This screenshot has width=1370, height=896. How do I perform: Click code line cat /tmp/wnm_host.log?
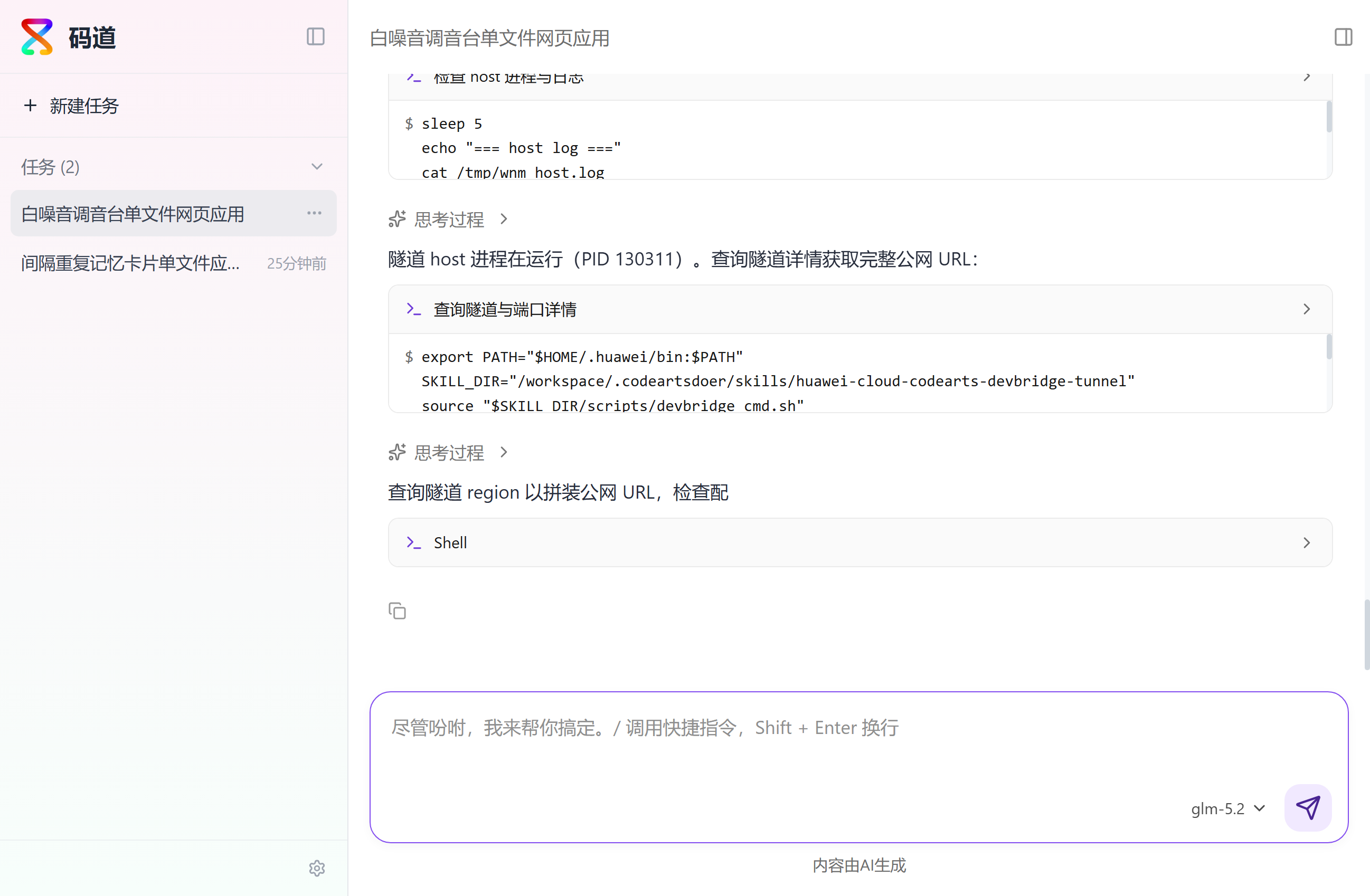tap(513, 173)
